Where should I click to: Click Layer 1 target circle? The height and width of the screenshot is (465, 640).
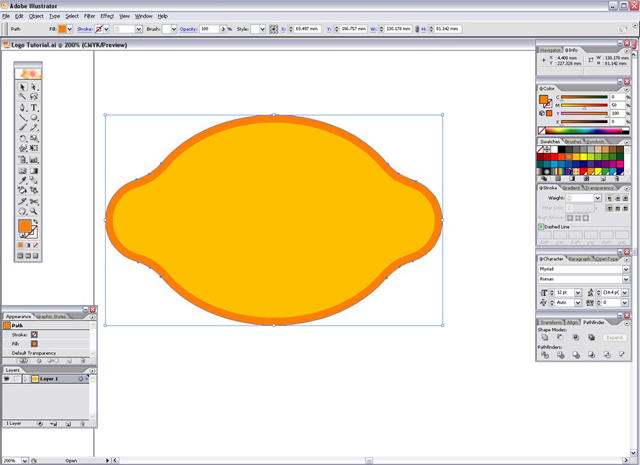[80, 379]
